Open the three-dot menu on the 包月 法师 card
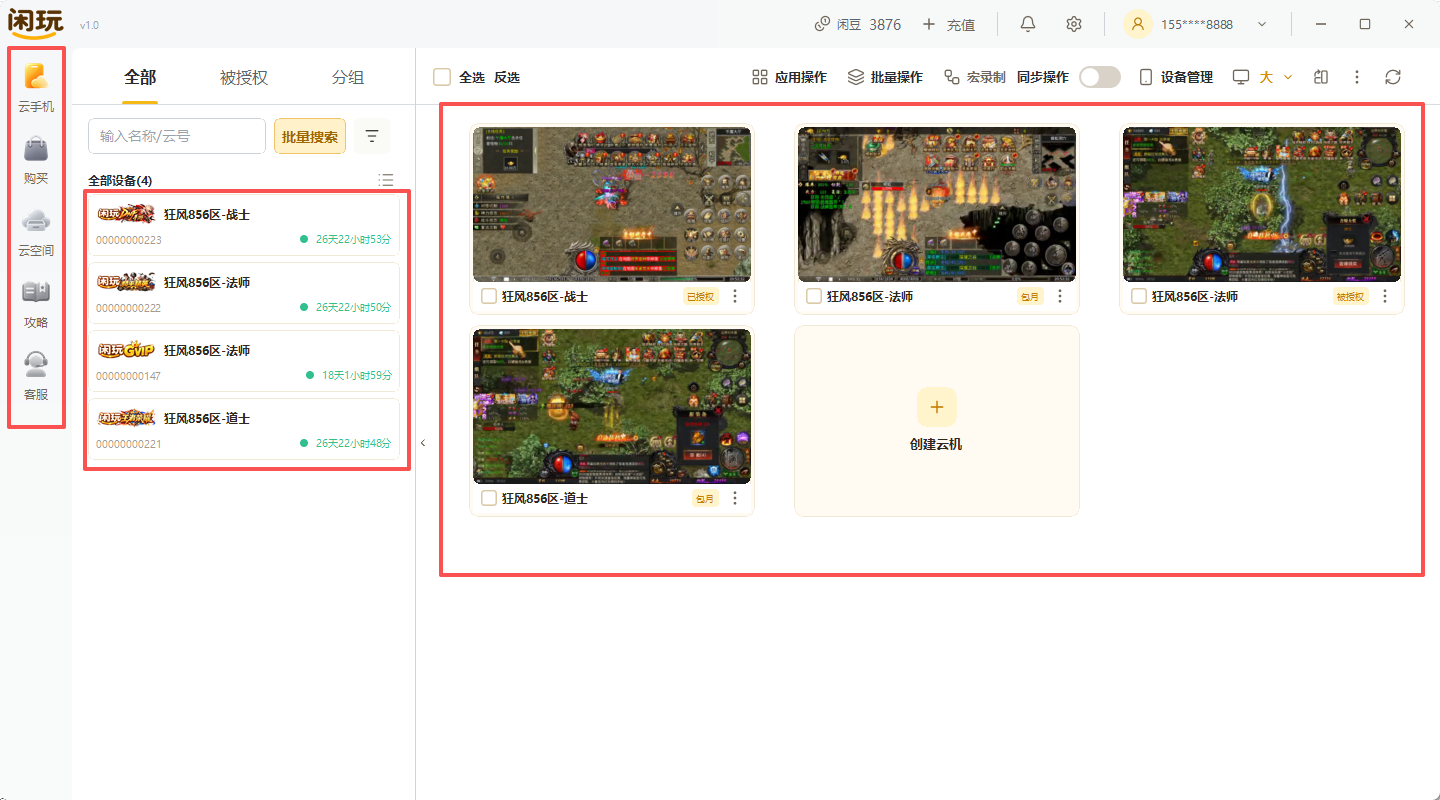Screen dimensions: 1440x800 coord(1060,296)
